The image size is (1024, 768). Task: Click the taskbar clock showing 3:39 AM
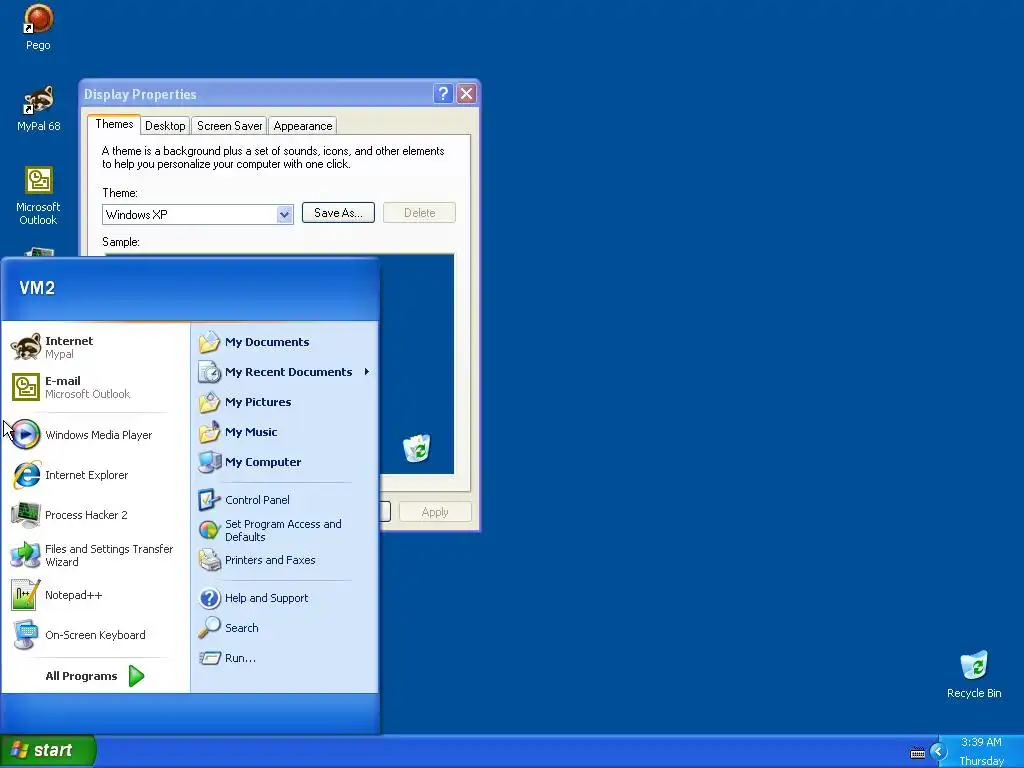click(981, 742)
